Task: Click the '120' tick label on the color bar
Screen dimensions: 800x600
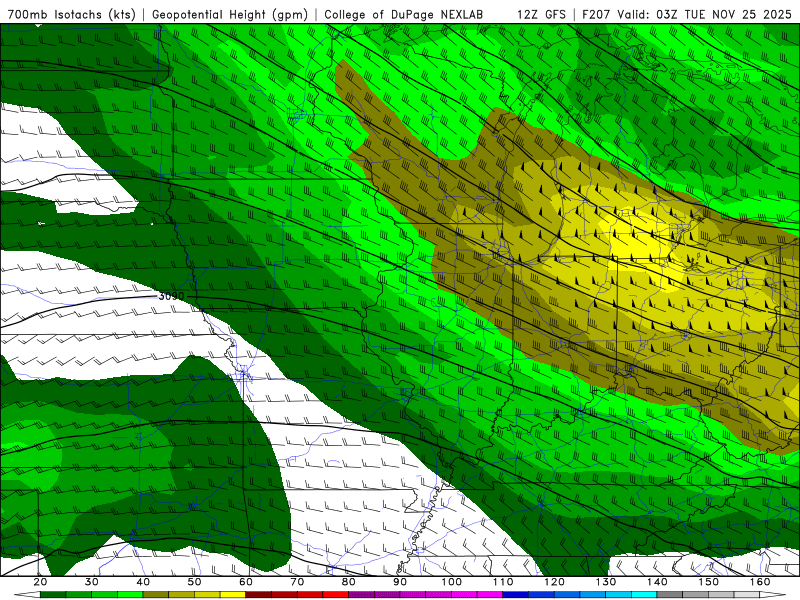Action: [x=555, y=582]
